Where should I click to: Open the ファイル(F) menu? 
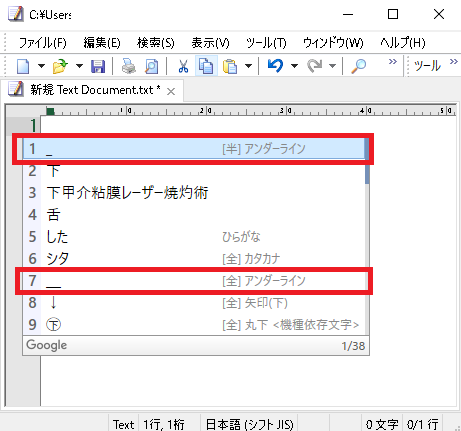[43, 43]
